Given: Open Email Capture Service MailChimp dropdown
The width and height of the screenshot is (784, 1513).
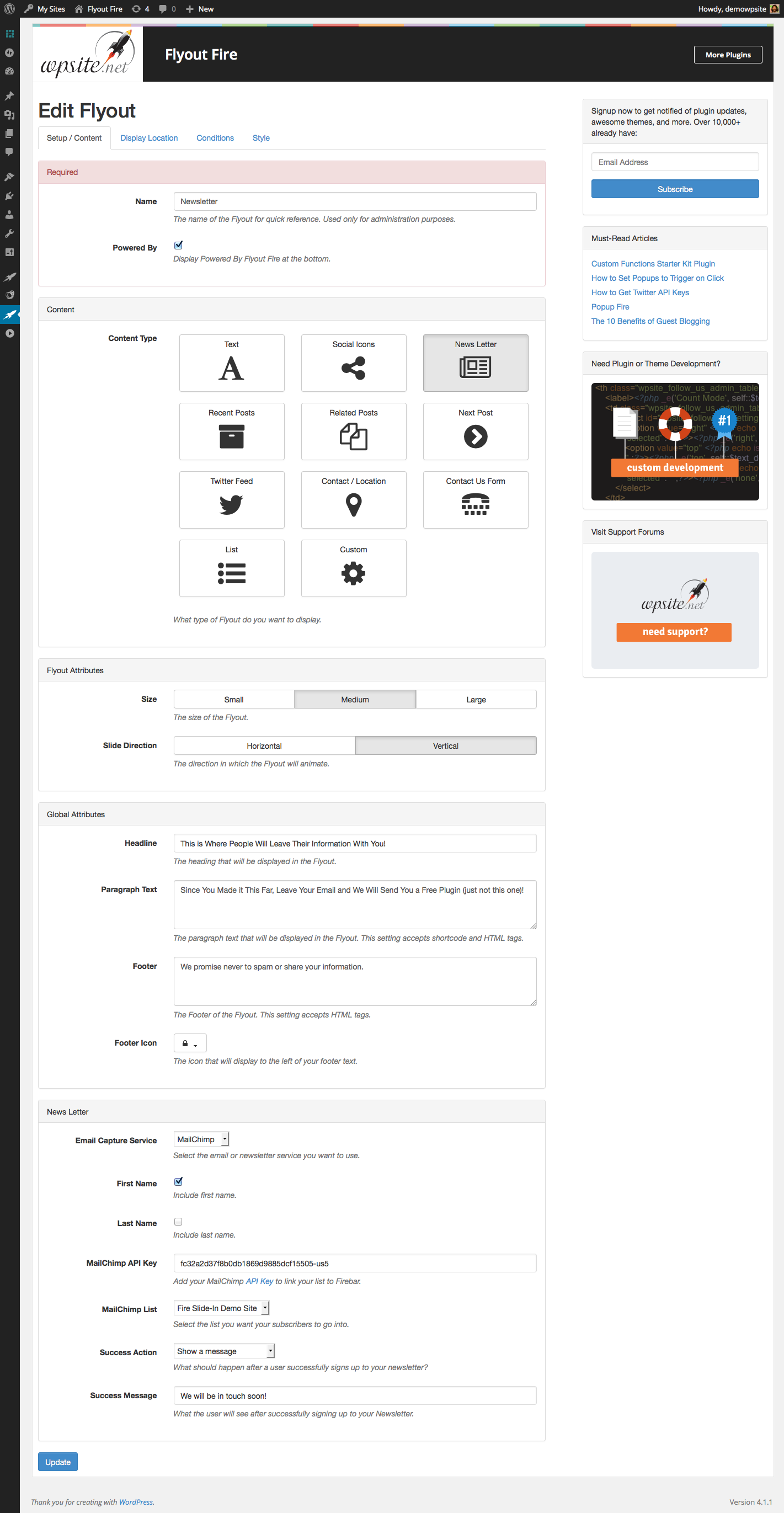Looking at the screenshot, I should (x=201, y=1139).
